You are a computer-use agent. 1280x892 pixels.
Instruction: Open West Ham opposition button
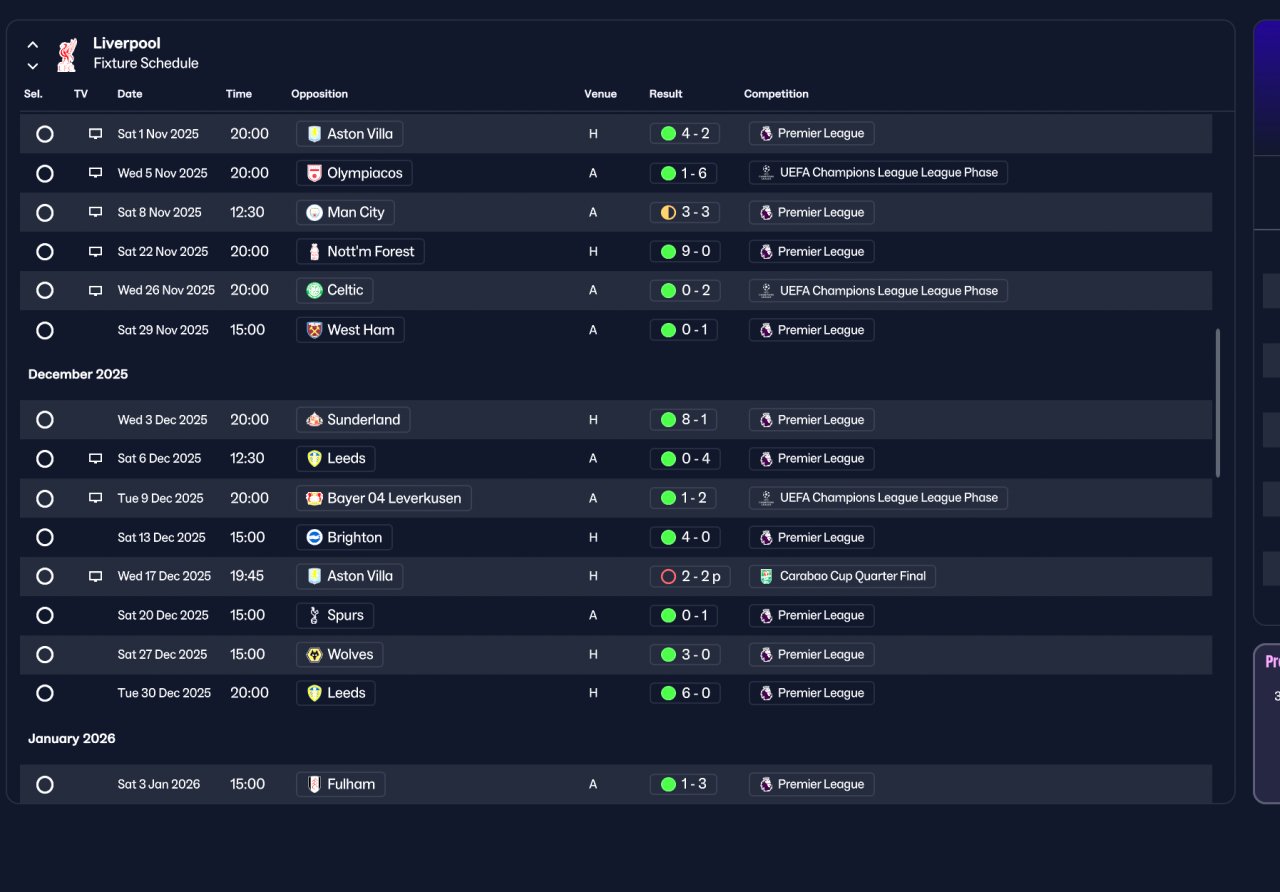coord(350,330)
